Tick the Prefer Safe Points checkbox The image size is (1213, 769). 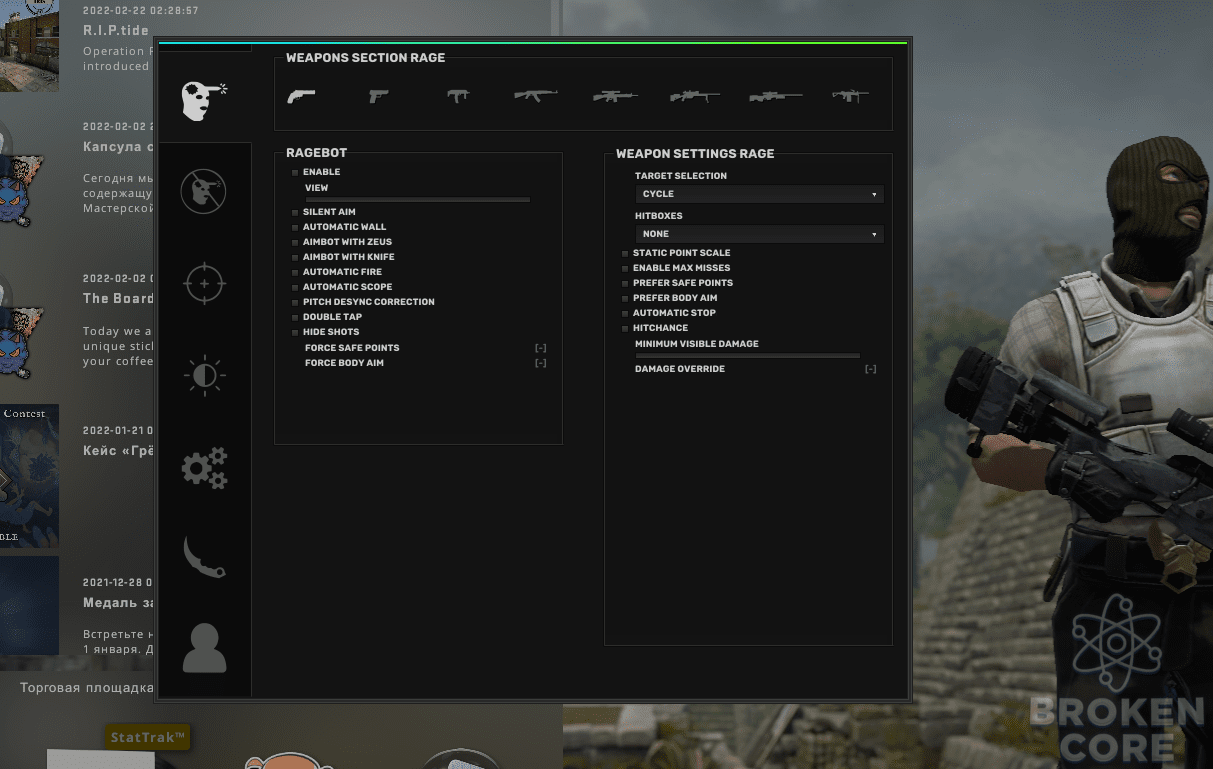625,284
